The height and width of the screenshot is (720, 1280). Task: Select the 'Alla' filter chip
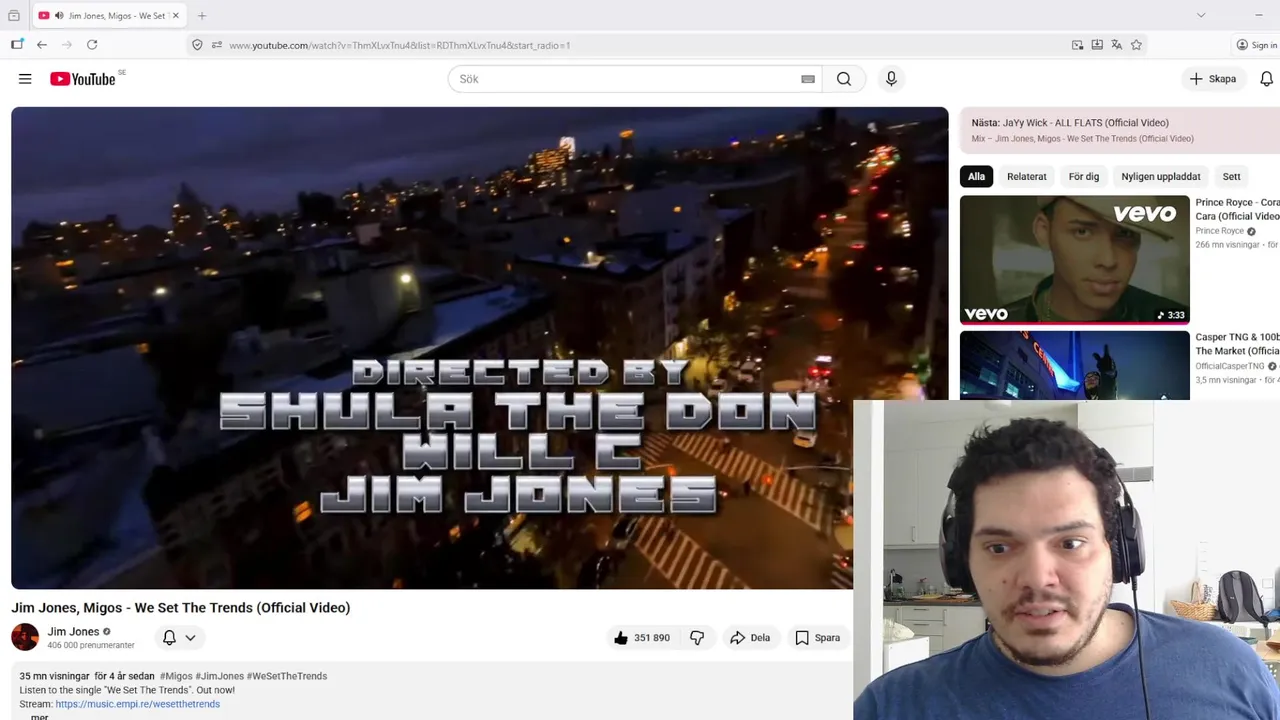pyautogui.click(x=976, y=177)
